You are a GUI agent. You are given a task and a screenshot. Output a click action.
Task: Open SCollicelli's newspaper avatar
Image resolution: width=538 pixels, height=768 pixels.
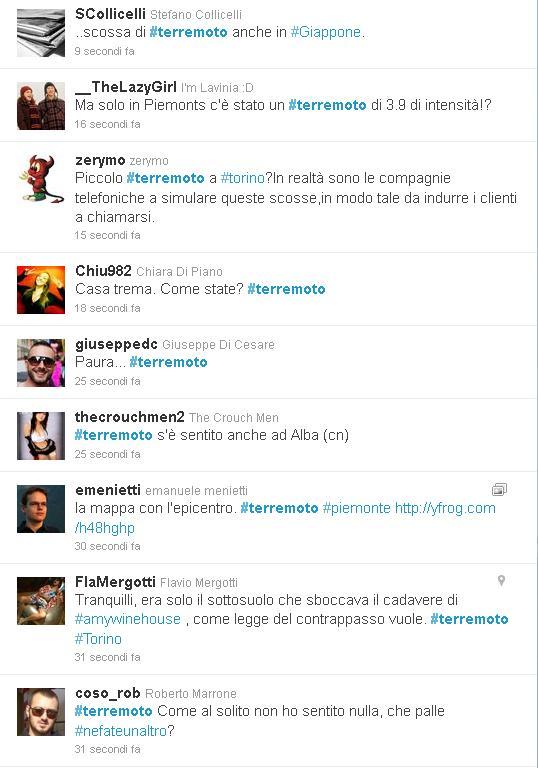(41, 33)
